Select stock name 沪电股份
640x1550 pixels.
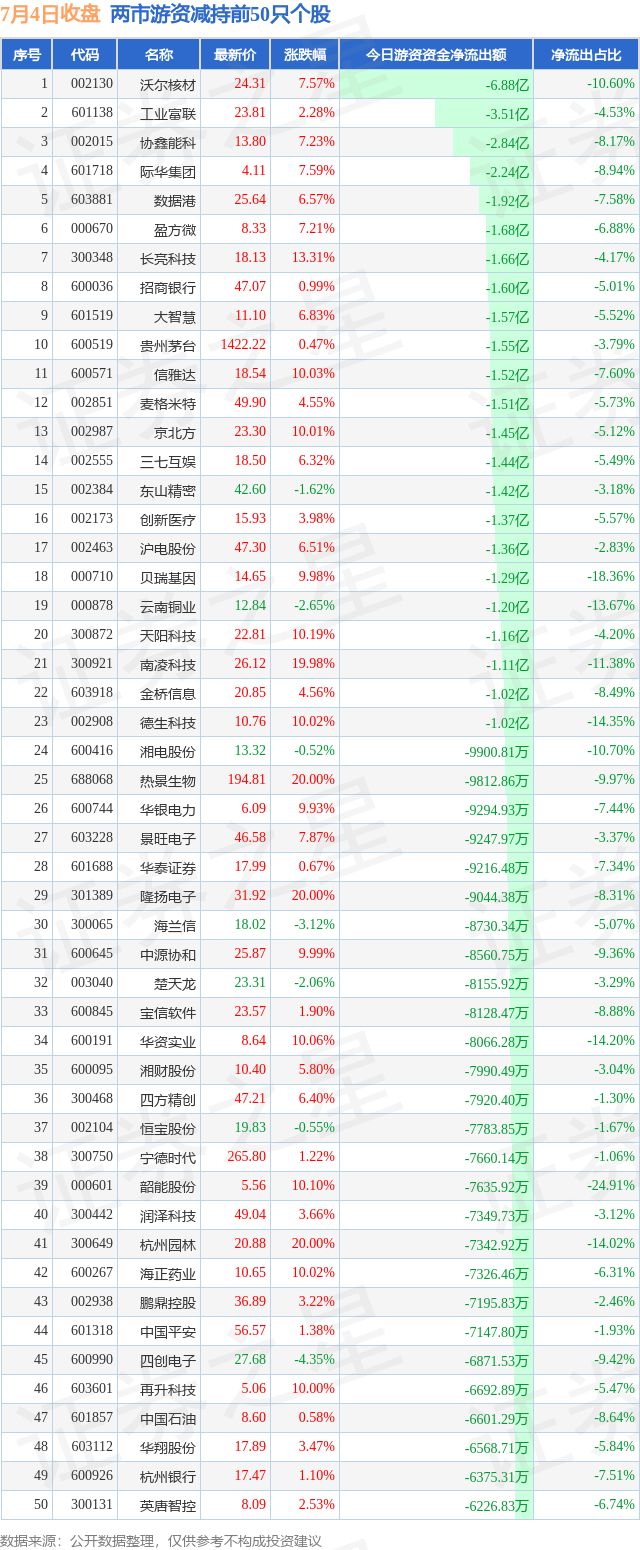click(168, 548)
